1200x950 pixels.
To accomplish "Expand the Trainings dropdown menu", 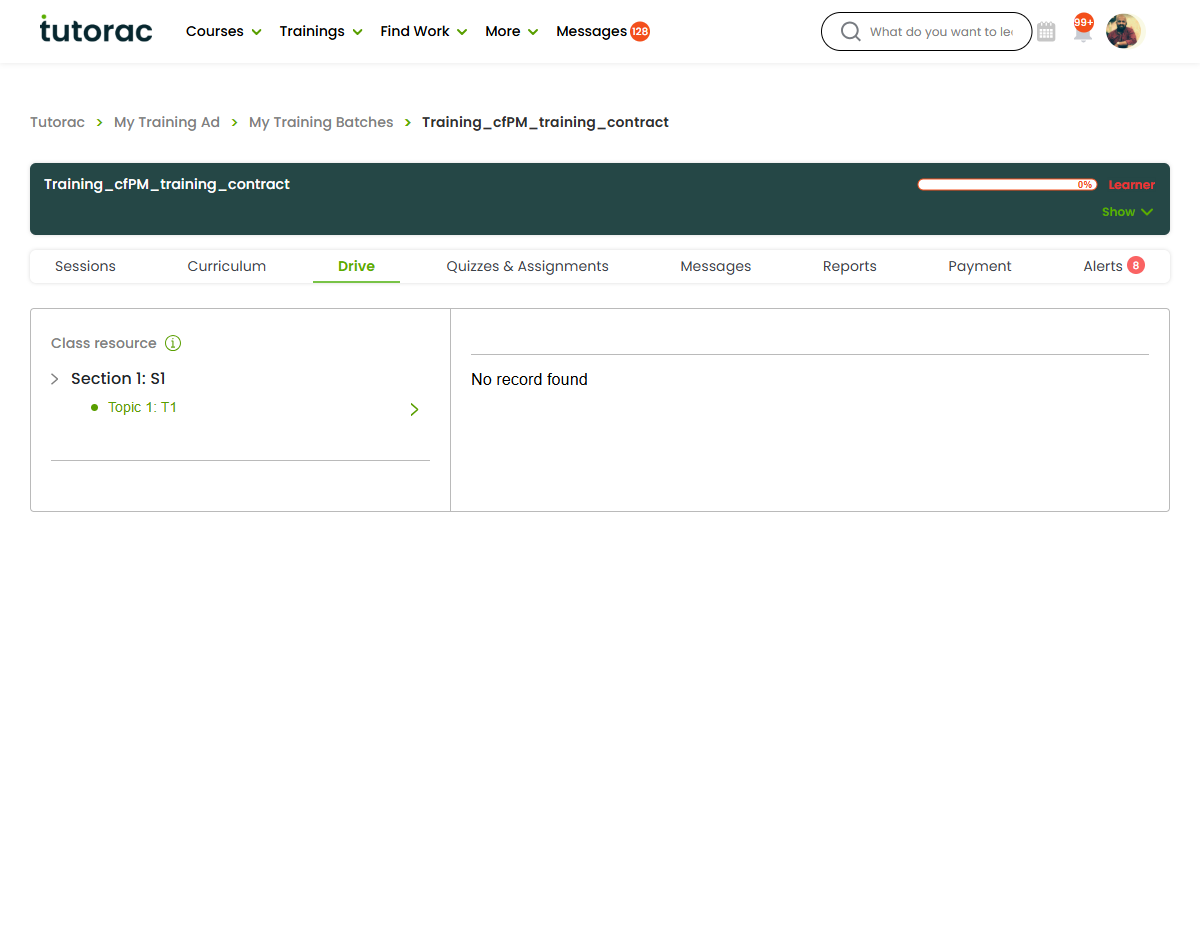I will tap(320, 31).
